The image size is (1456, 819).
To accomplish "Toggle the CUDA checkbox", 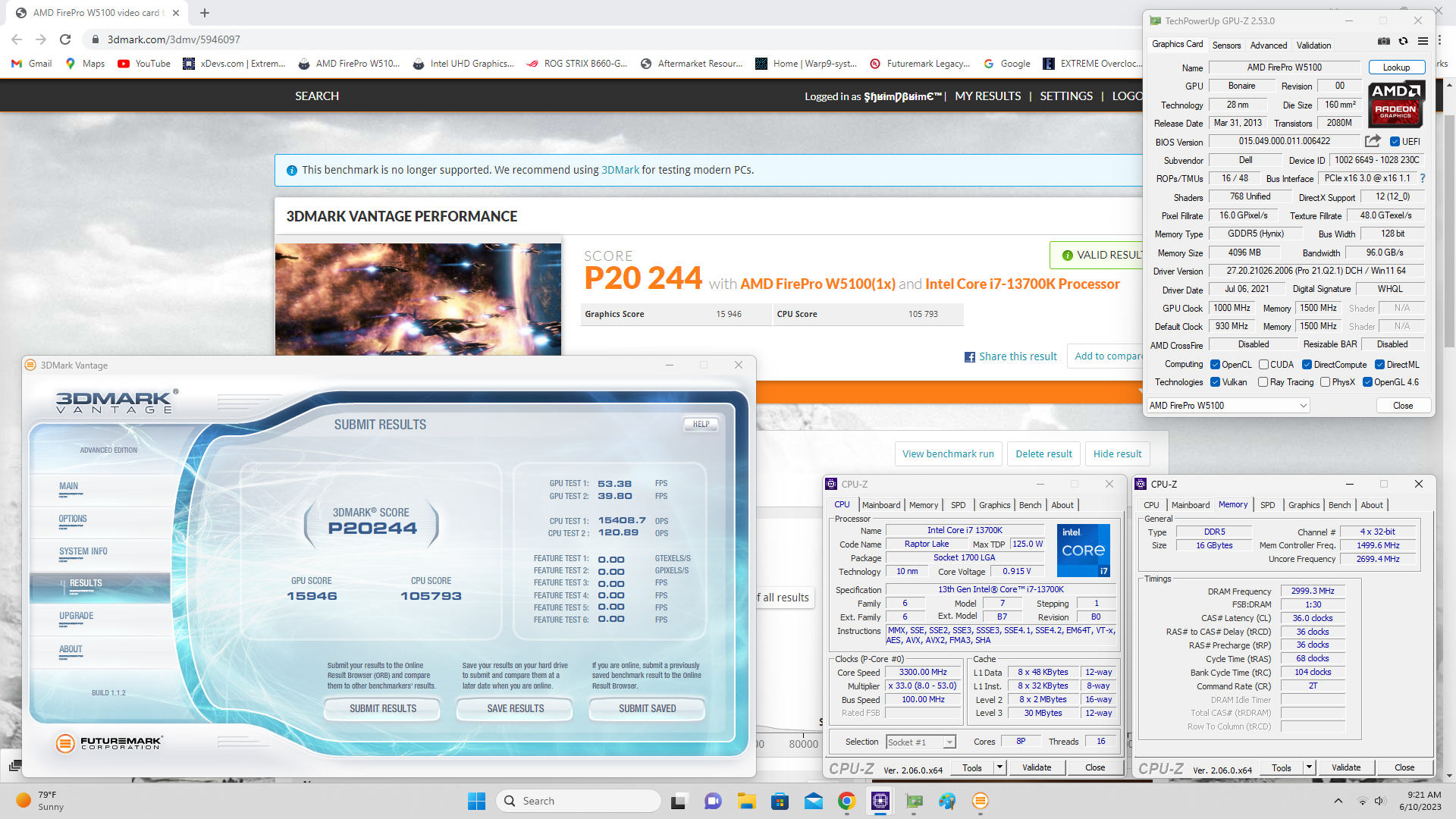I will [x=1263, y=365].
